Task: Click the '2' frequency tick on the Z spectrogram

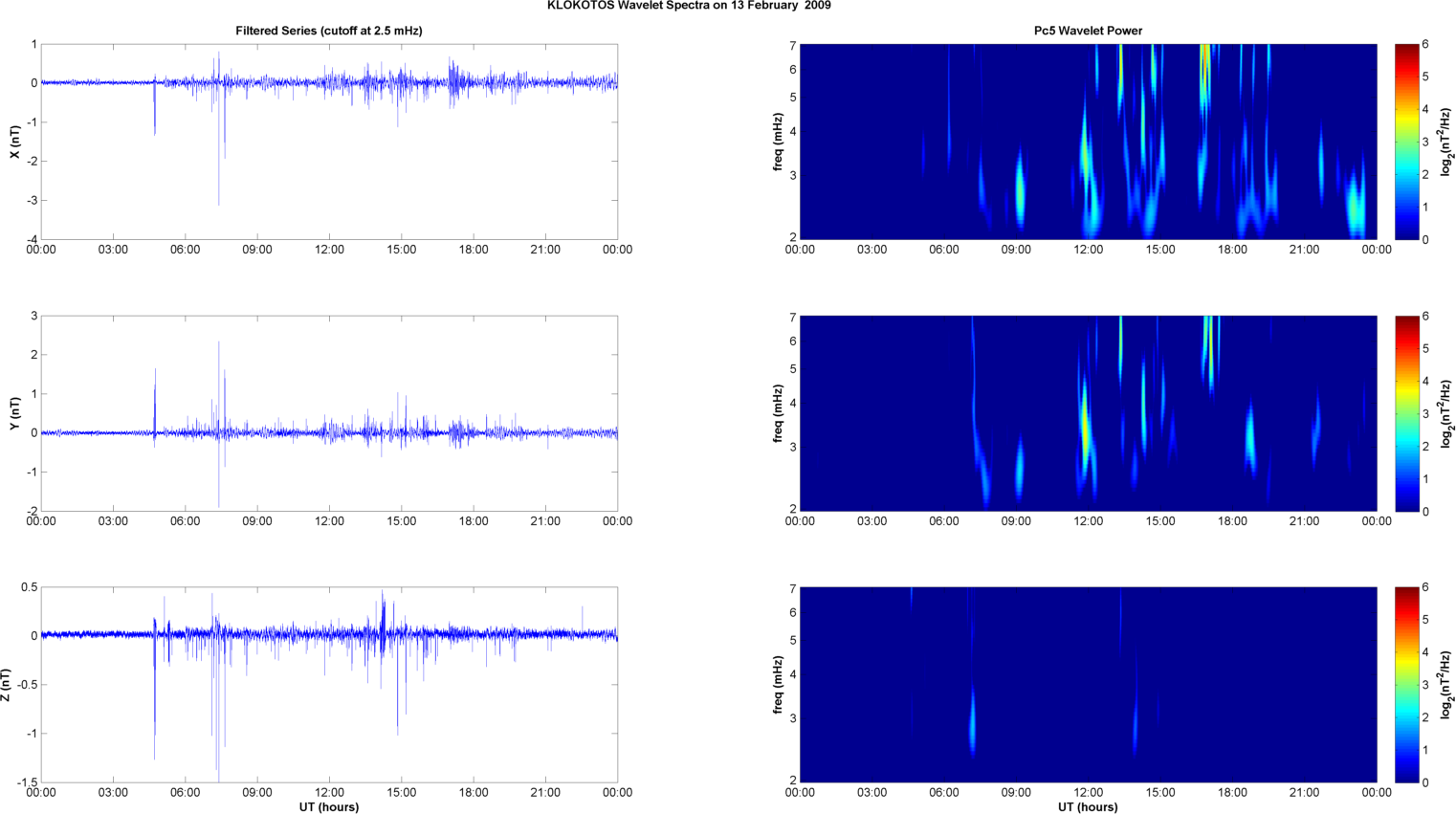Action: [793, 781]
